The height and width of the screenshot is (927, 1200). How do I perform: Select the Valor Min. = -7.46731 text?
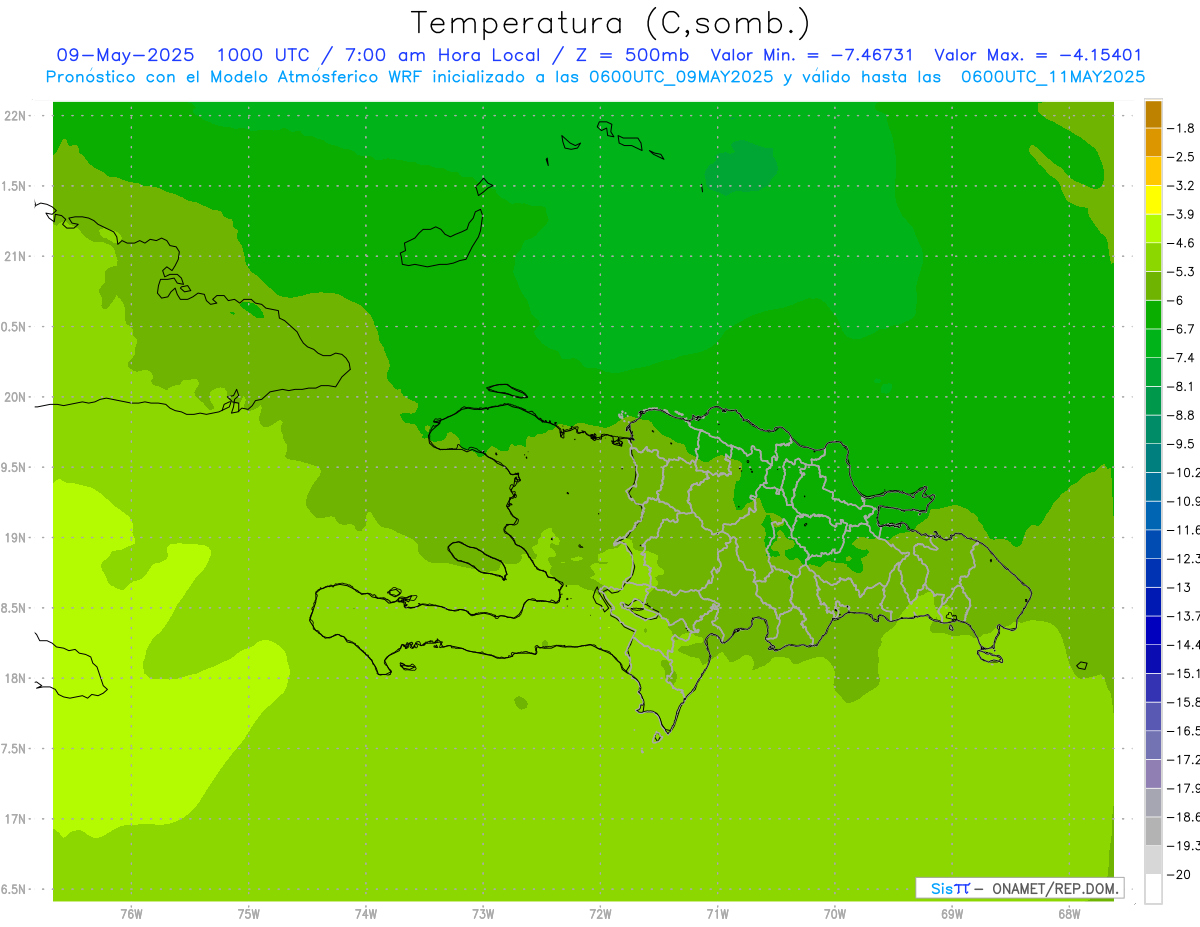pyautogui.click(x=812, y=55)
